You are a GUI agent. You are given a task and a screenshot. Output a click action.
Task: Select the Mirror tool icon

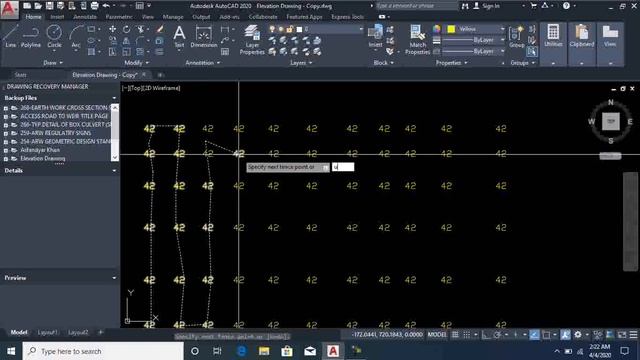coord(126,41)
